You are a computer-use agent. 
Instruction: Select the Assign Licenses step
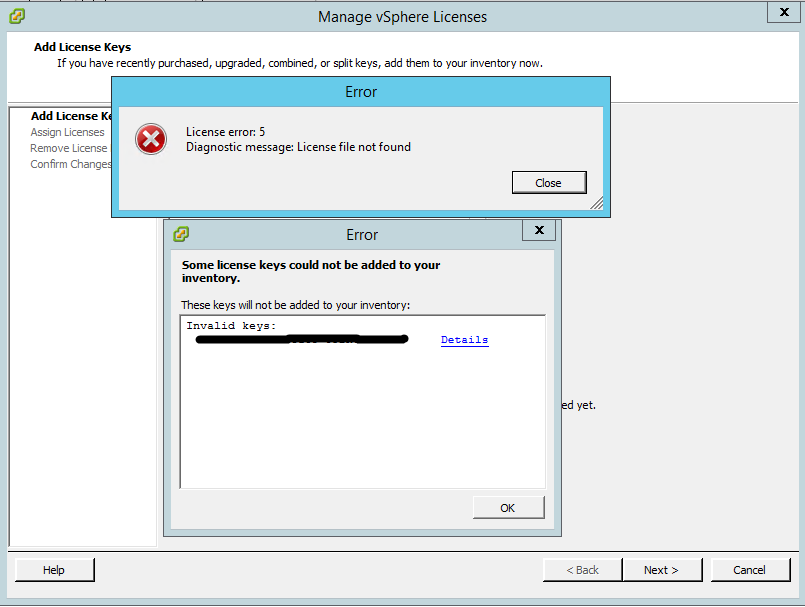[67, 132]
